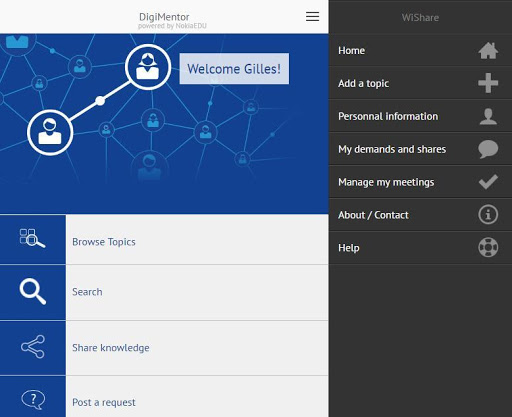Open My demands and shares
The image size is (512, 417).
420,149
